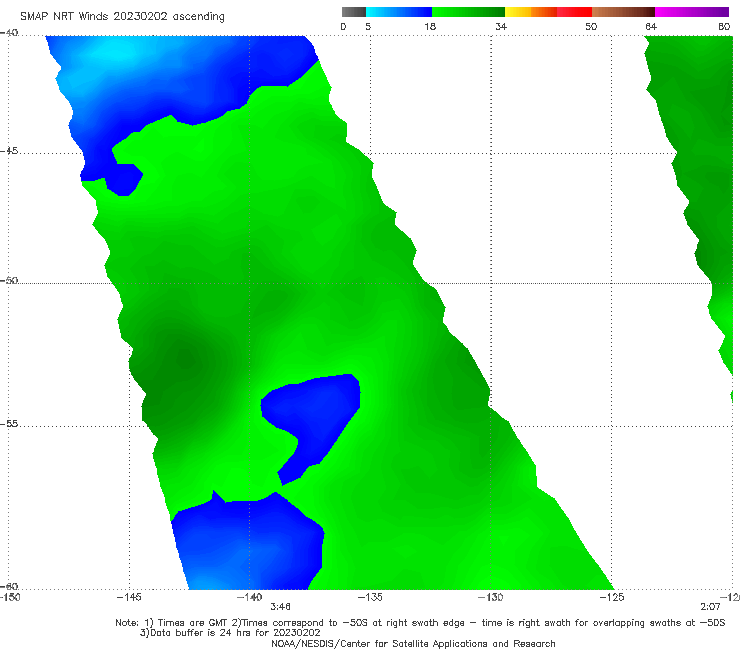Click the latitude axis label '-50'

point(9,280)
